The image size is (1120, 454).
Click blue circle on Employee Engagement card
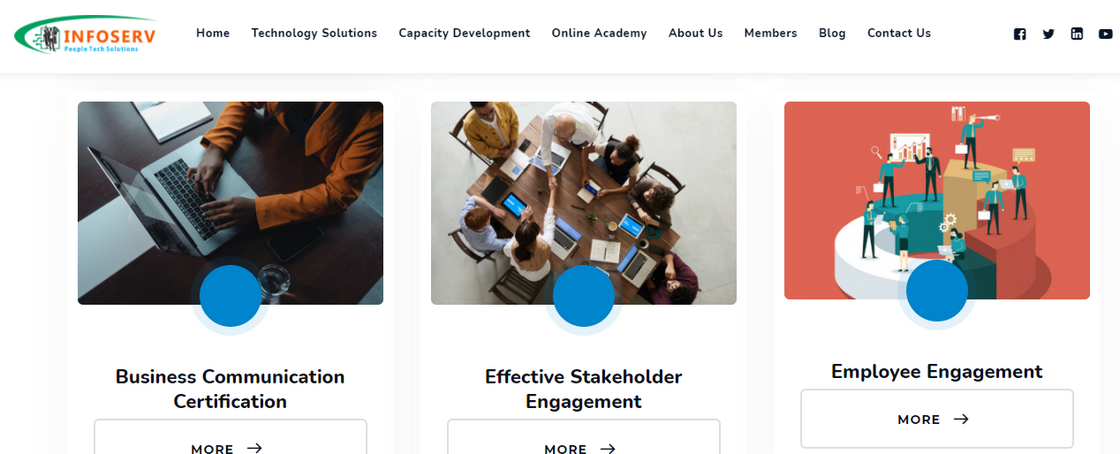tap(937, 291)
